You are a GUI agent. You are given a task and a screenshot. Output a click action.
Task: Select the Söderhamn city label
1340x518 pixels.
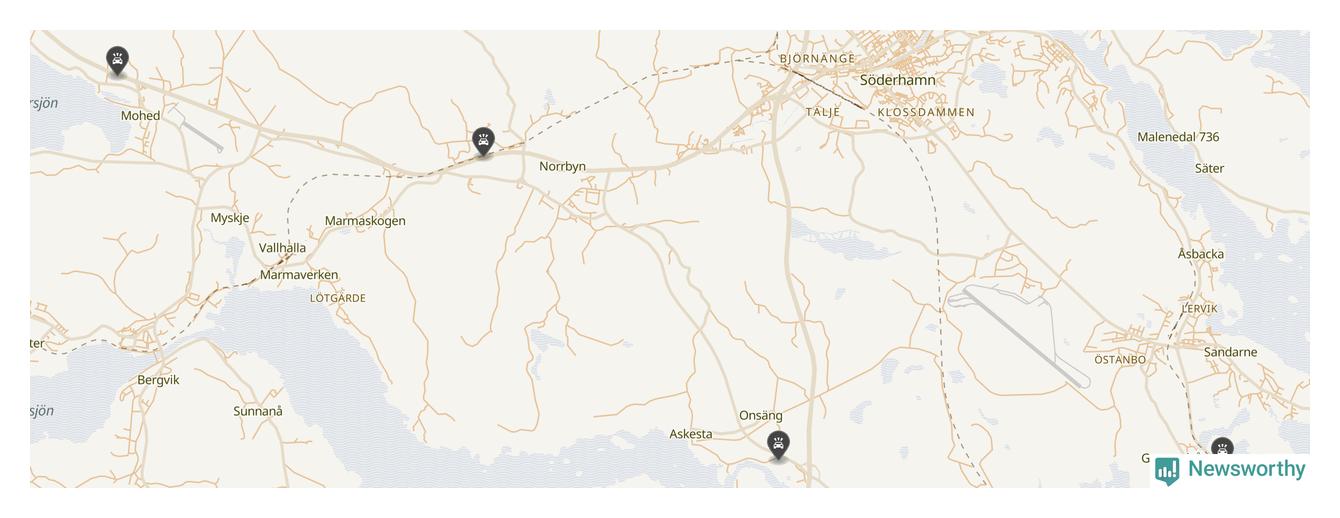(898, 80)
